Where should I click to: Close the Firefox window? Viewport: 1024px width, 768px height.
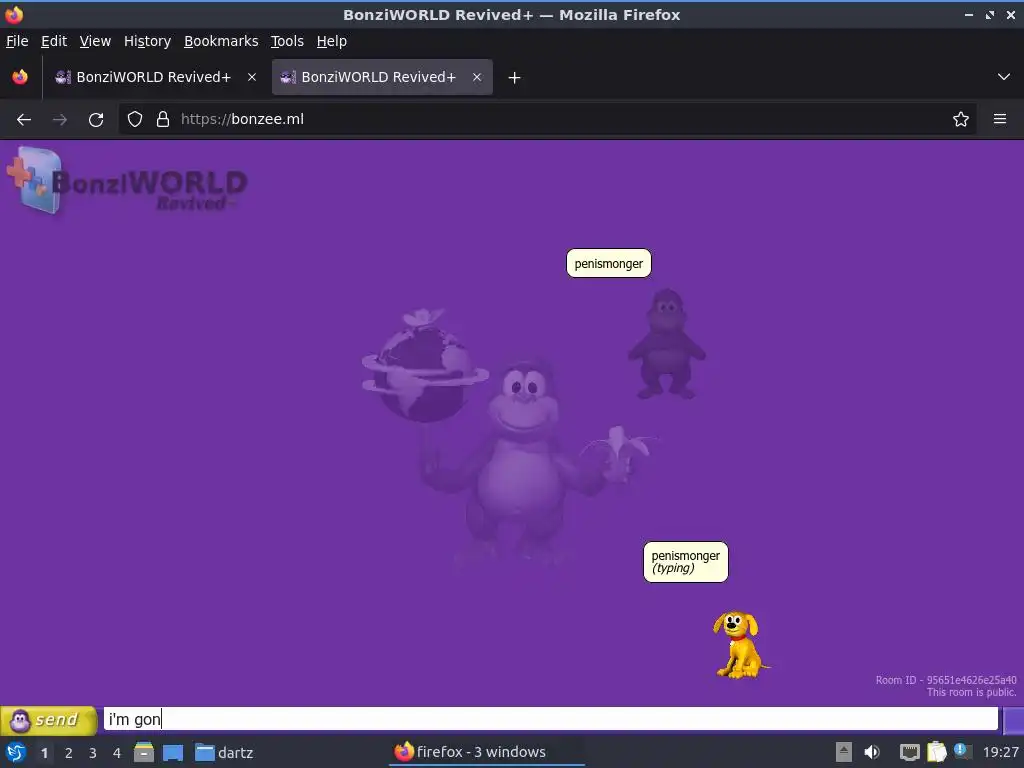1010,14
